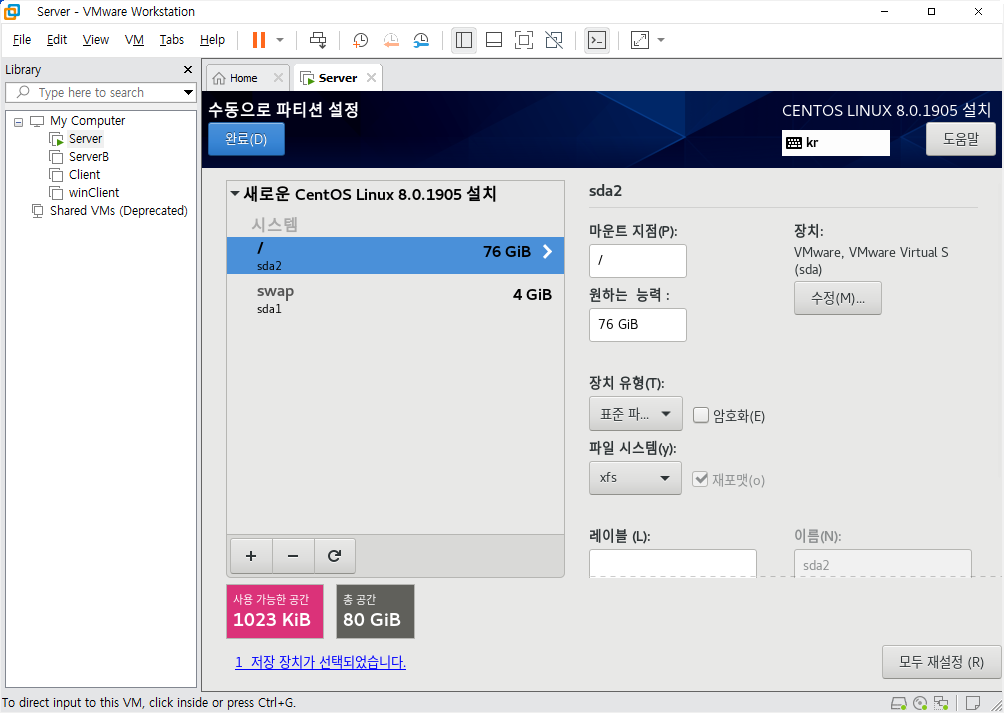Select the Client VM in the library tree
Viewport: 1004px width, 713px height.
pos(84,175)
